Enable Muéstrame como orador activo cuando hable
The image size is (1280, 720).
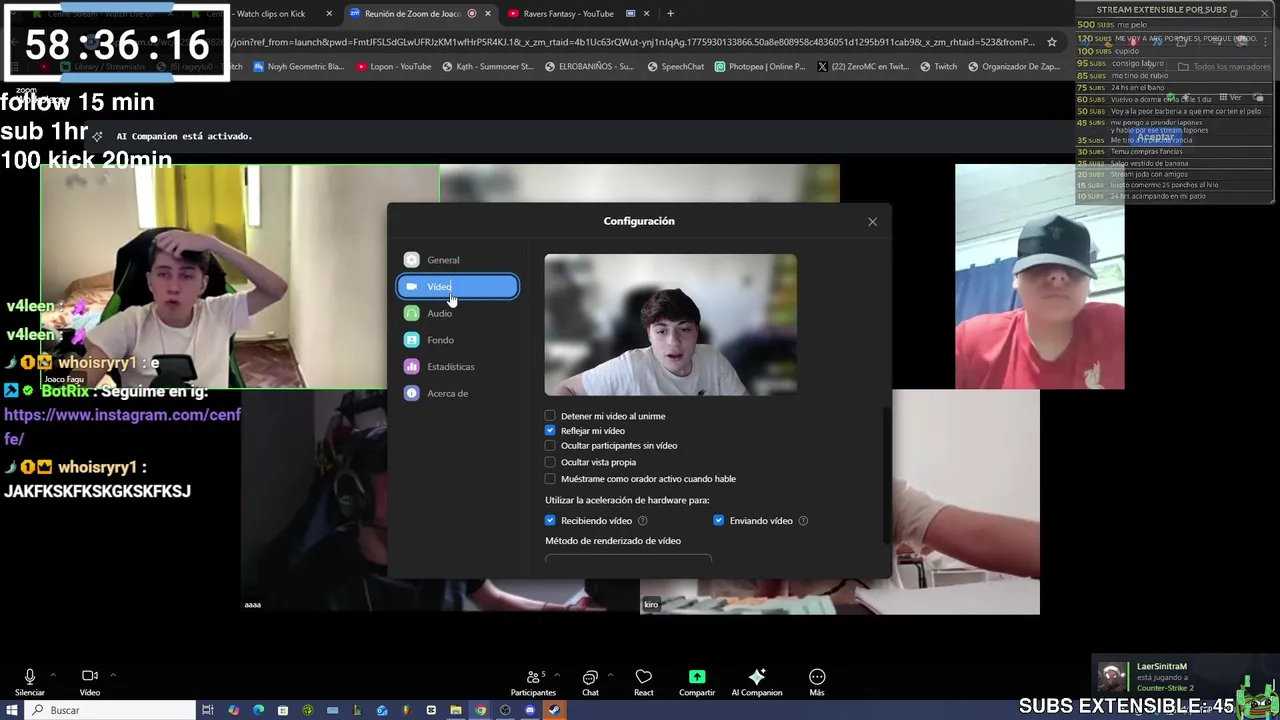[550, 479]
